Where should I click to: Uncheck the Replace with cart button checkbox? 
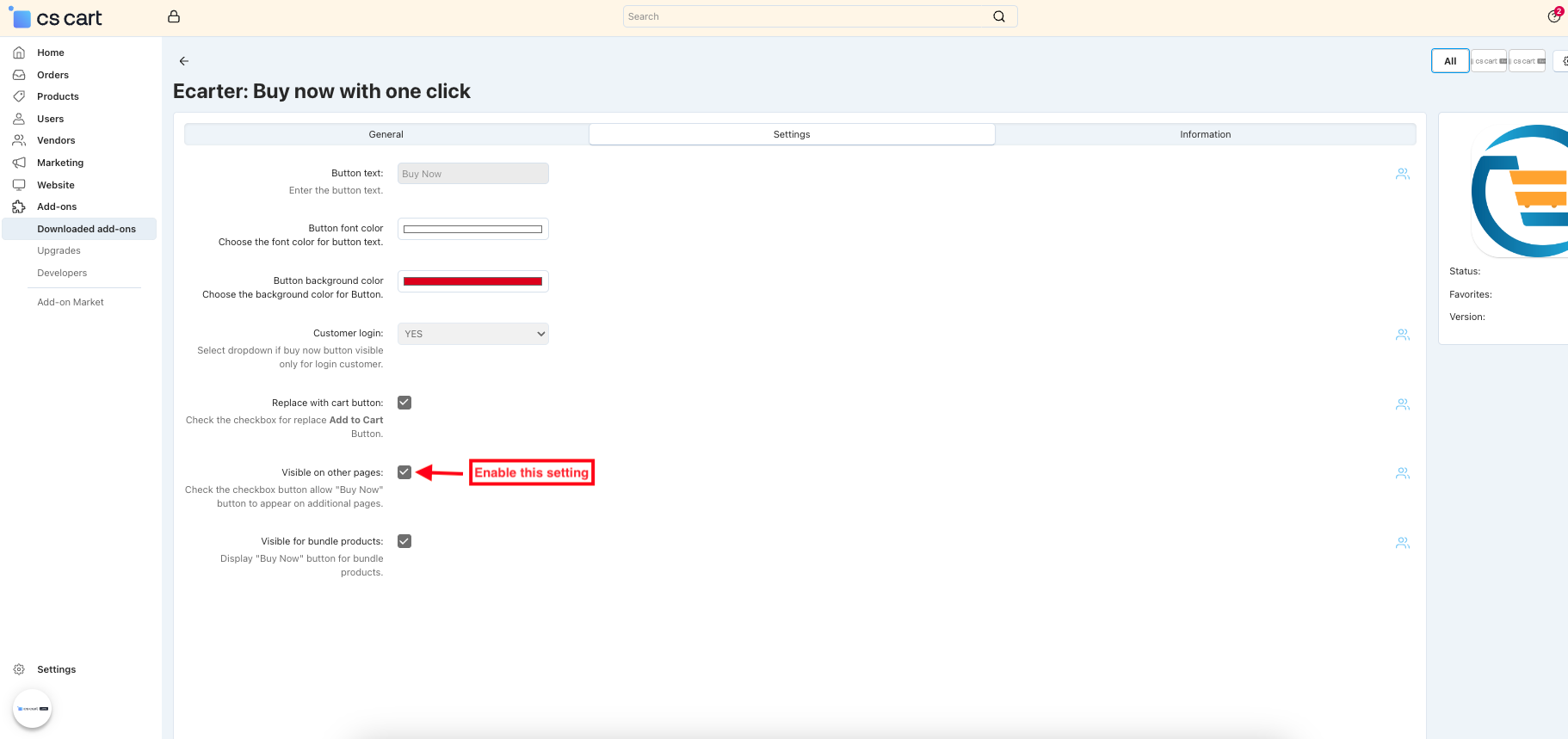coord(404,403)
